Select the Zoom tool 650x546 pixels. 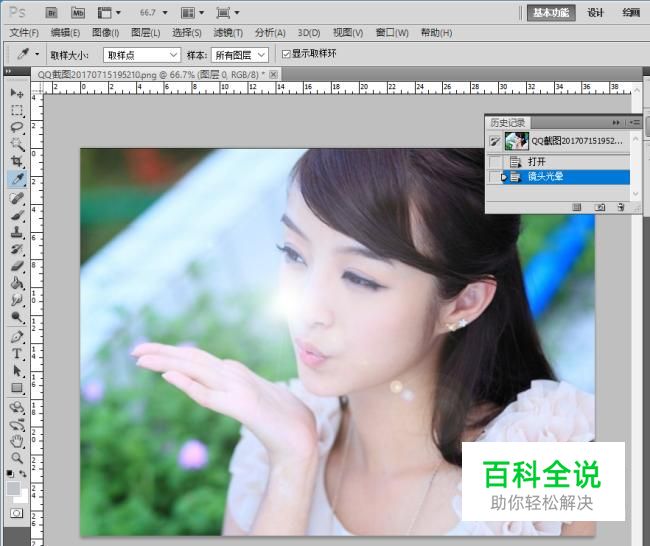point(17,458)
